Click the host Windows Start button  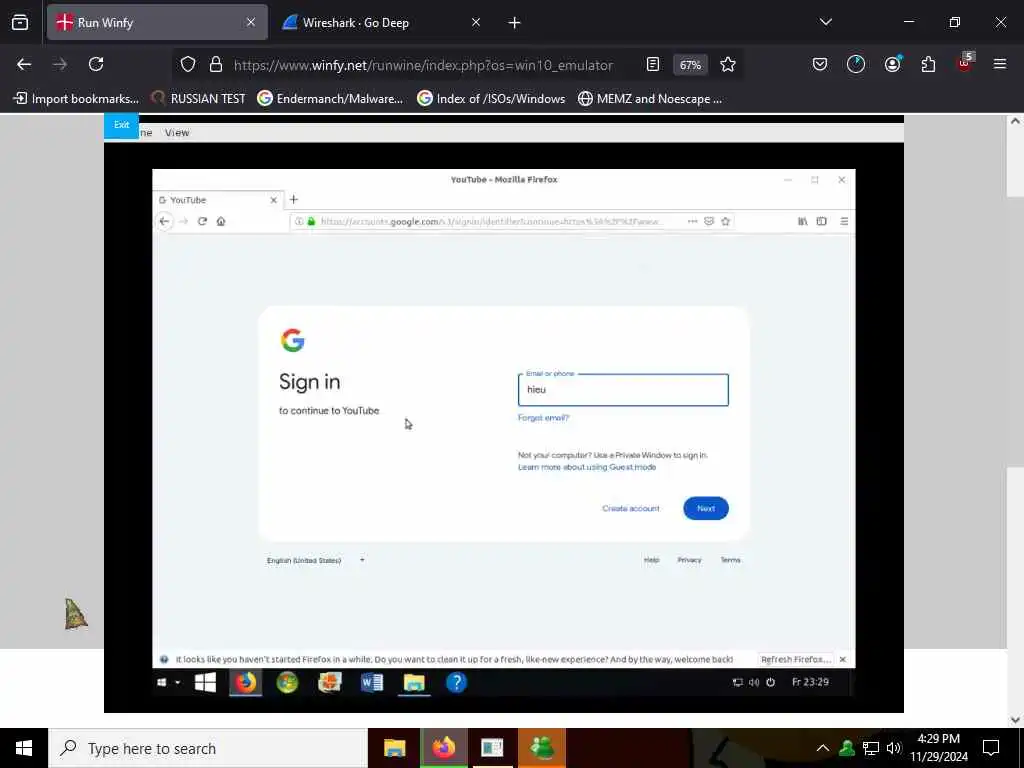pos(24,748)
